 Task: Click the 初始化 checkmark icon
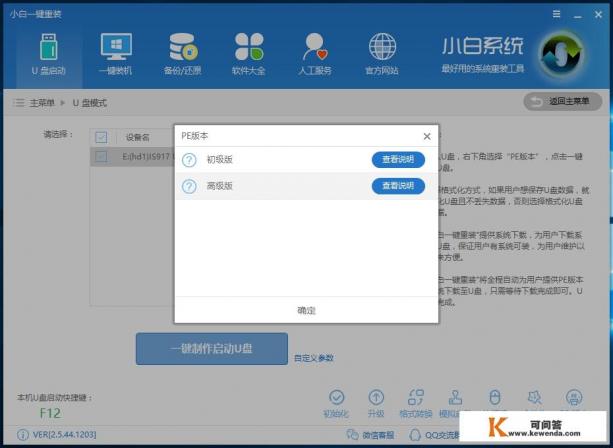[336, 397]
